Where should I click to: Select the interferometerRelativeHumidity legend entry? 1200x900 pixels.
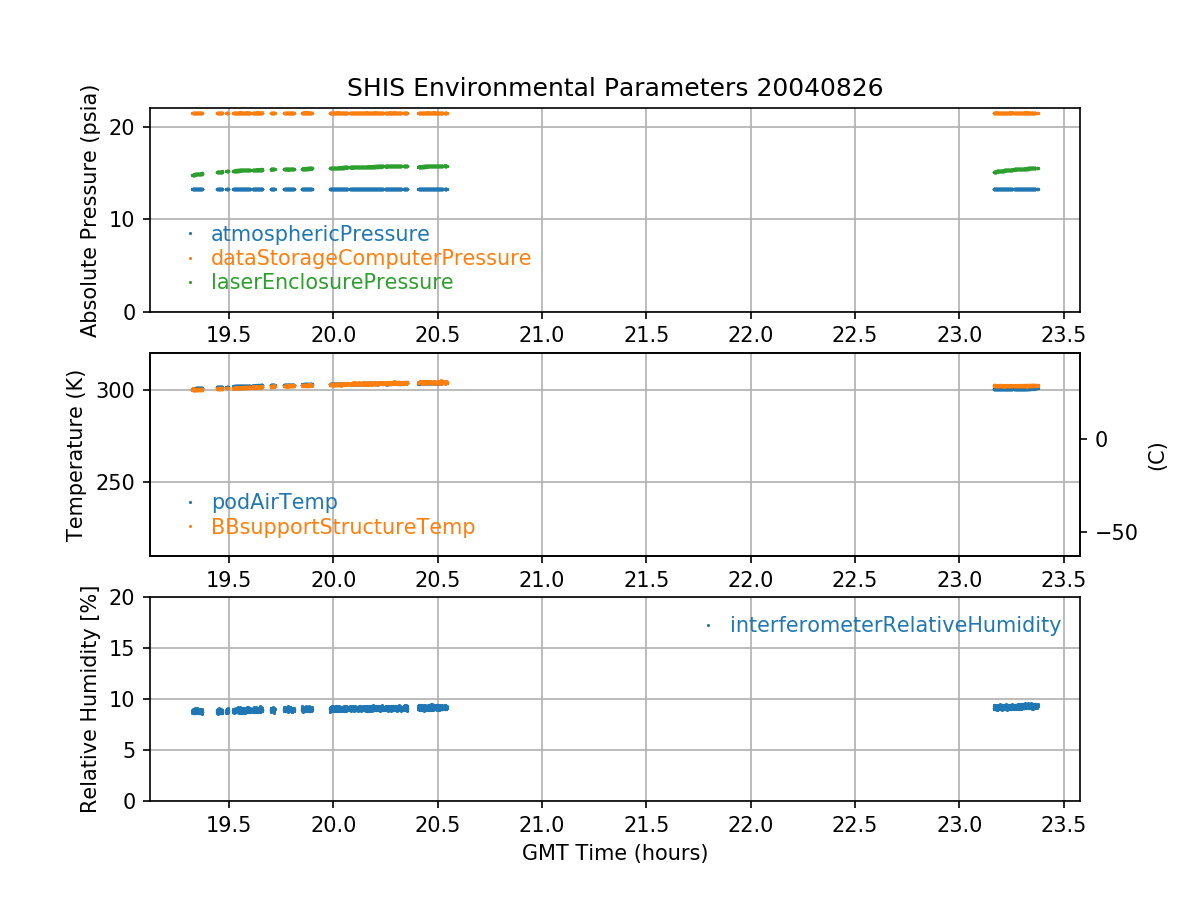point(894,625)
